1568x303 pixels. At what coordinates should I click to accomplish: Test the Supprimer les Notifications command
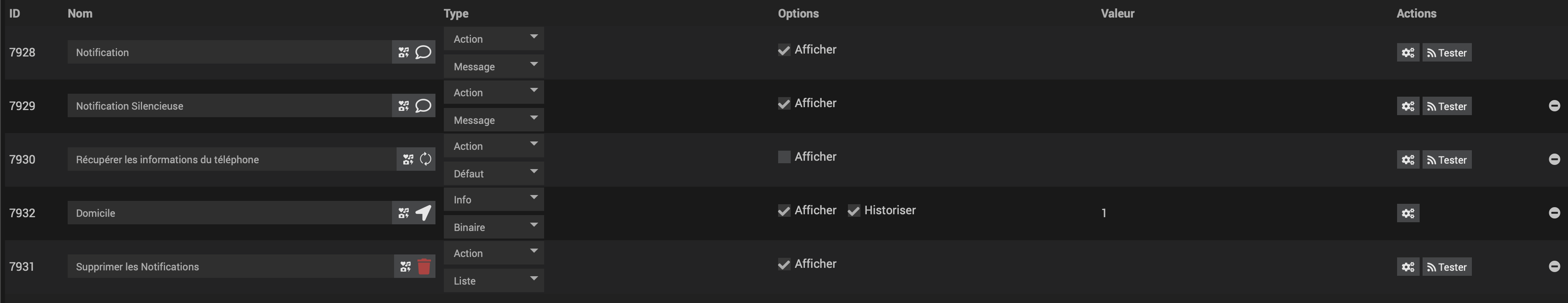tap(1446, 267)
